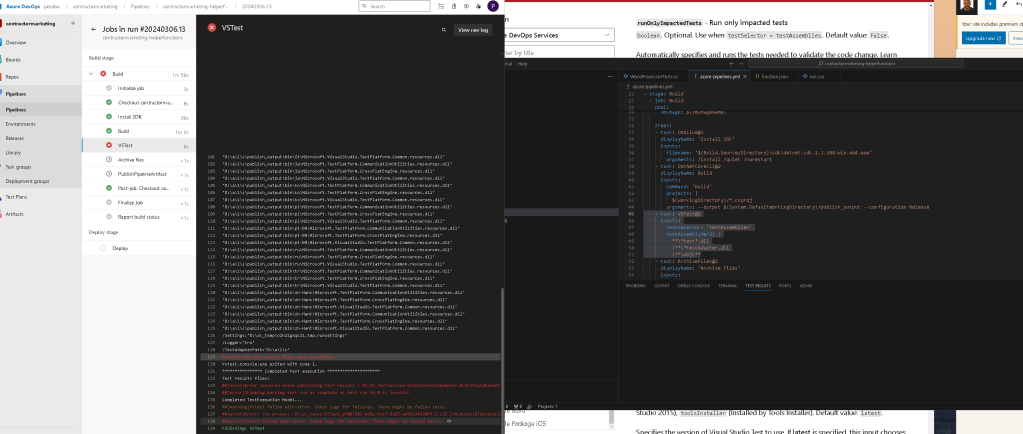Open the OUTPUT panel tab
The width and height of the screenshot is (1023, 434).
click(662, 286)
